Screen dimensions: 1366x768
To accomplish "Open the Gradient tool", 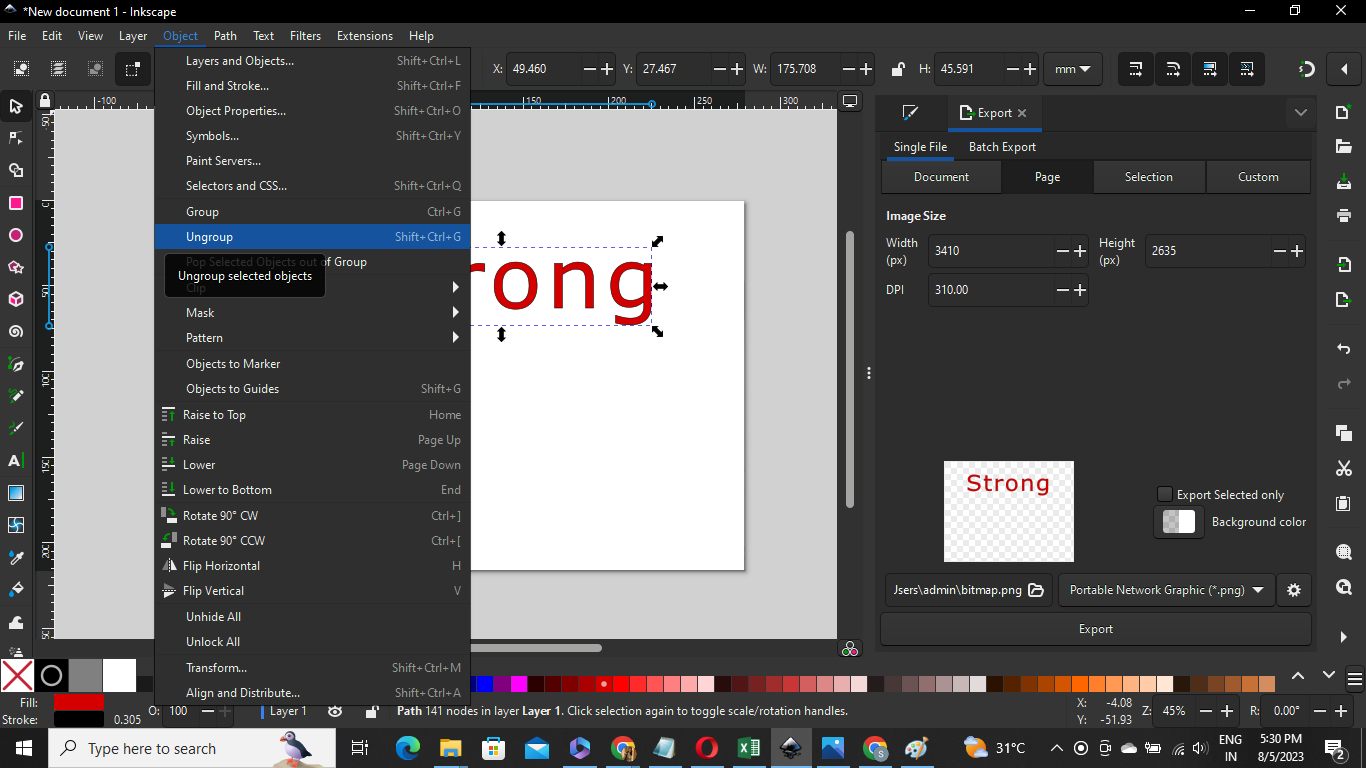I will pyautogui.click(x=15, y=492).
